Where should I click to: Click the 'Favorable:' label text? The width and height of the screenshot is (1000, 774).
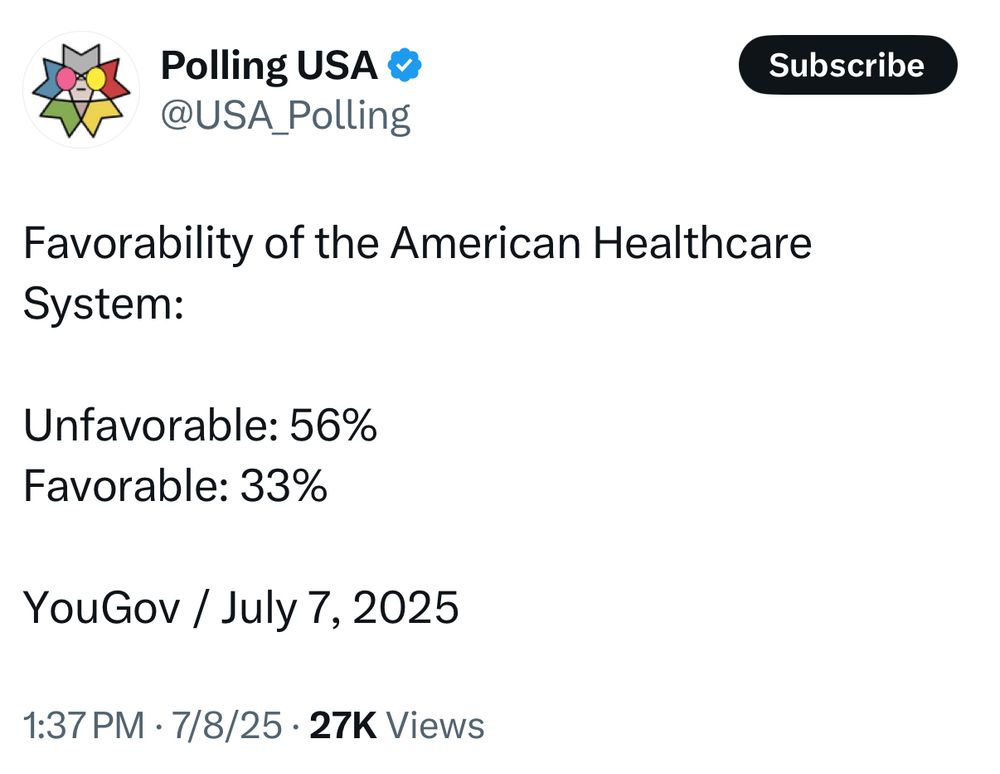click(126, 486)
